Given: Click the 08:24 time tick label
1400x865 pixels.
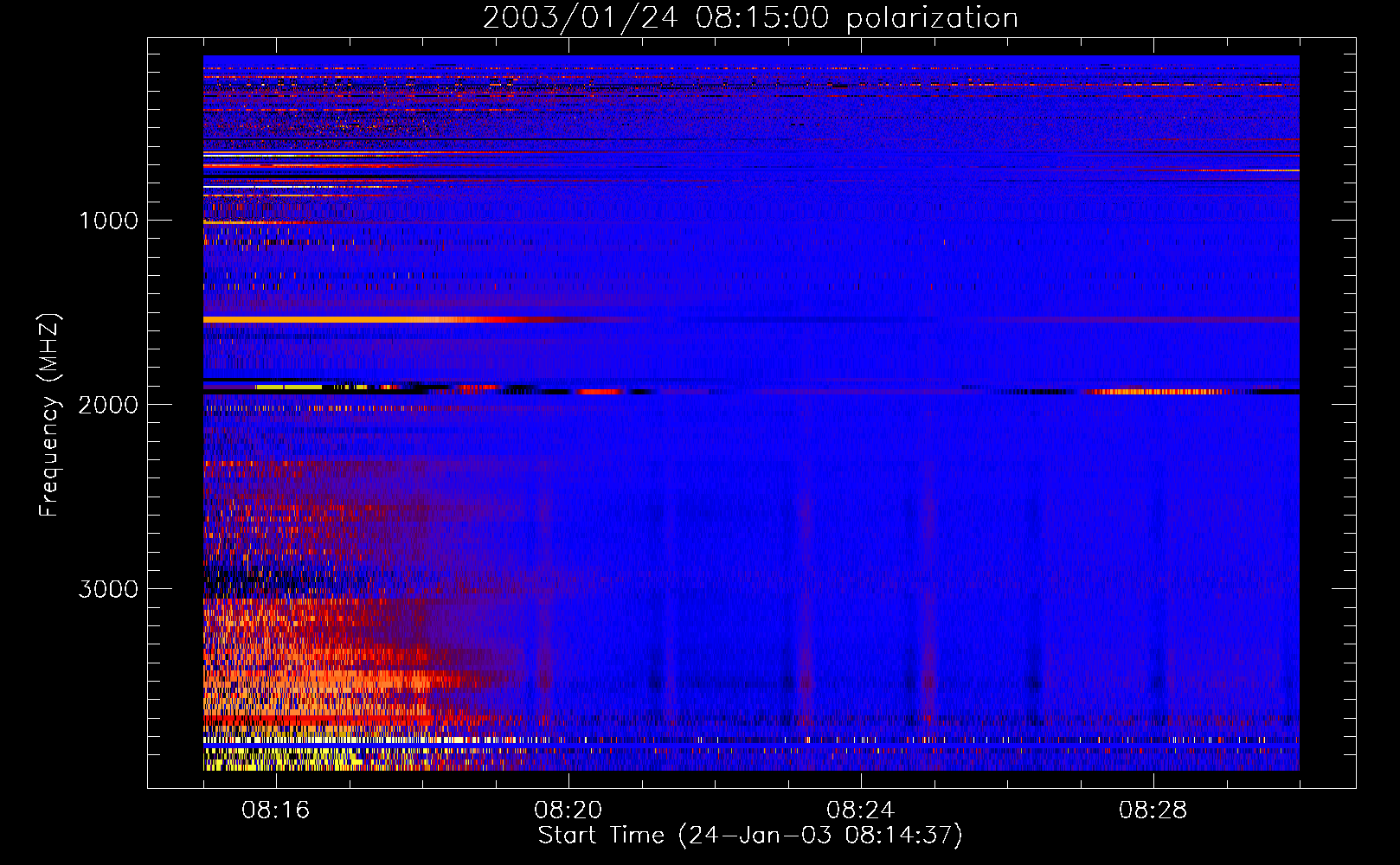Looking at the screenshot, I should [861, 811].
